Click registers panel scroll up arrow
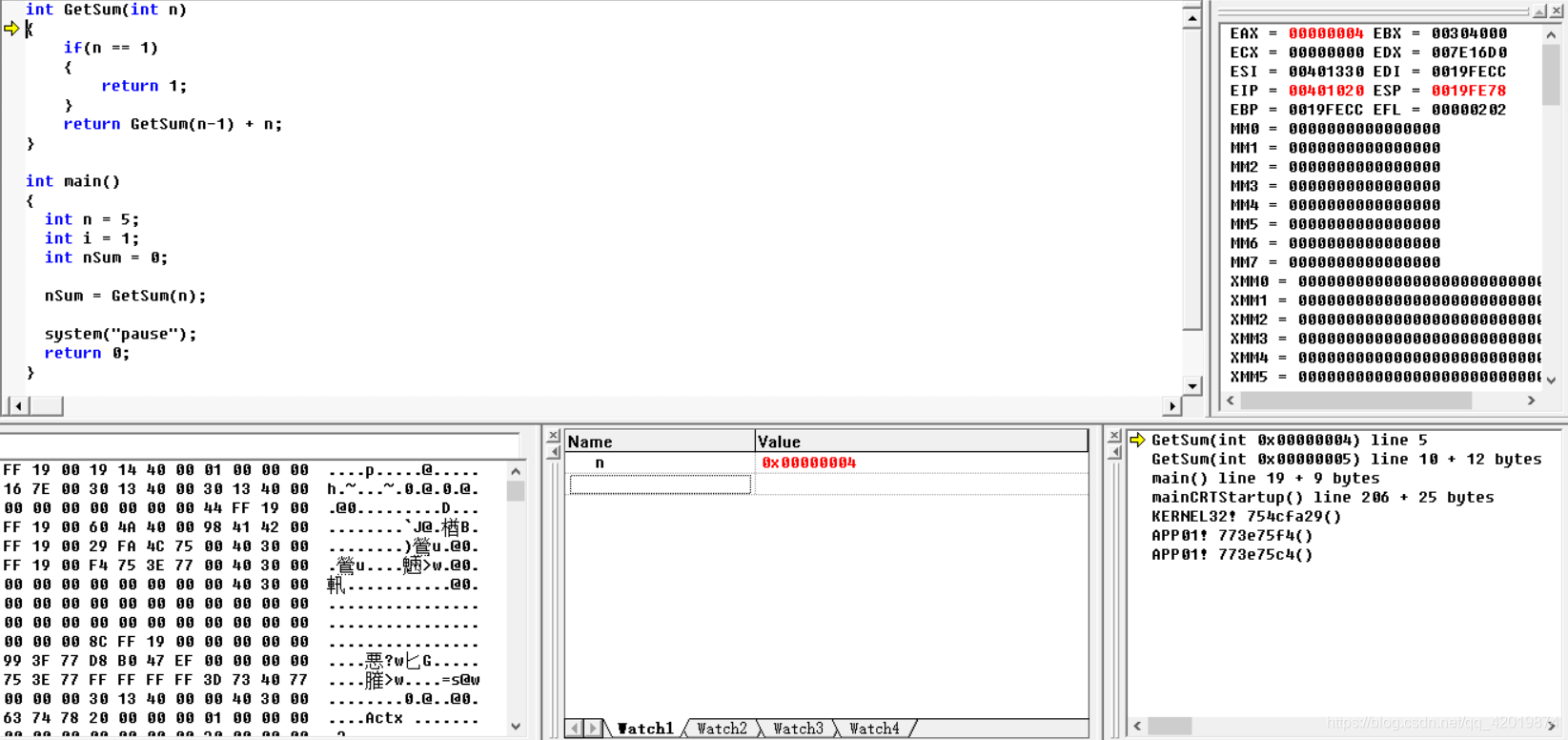1568x740 pixels. [x=1551, y=34]
